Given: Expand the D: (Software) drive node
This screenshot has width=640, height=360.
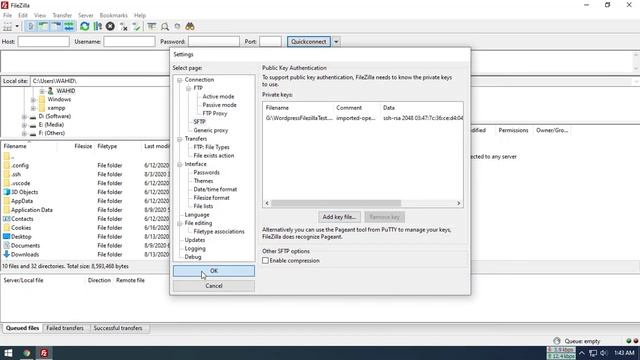Looking at the screenshot, I should tap(24, 117).
